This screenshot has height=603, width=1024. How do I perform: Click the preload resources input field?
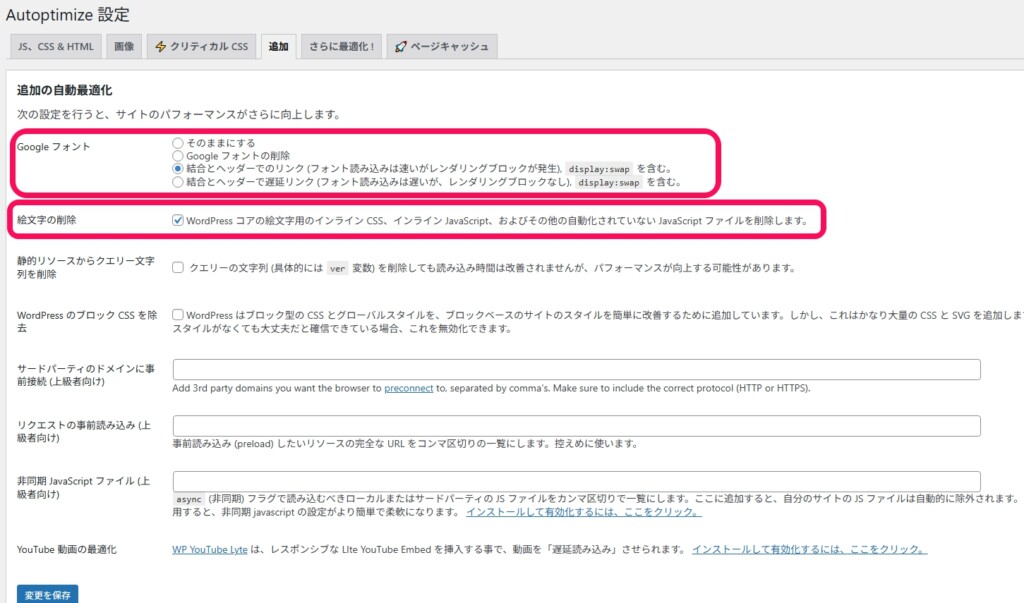pyautogui.click(x=577, y=425)
